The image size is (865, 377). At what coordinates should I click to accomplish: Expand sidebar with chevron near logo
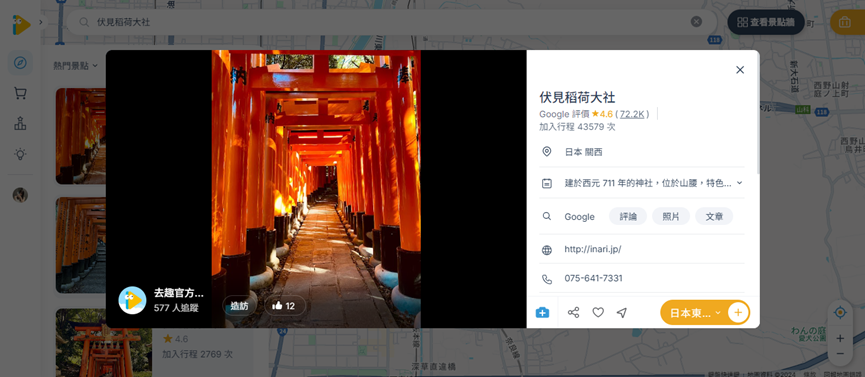(x=40, y=23)
